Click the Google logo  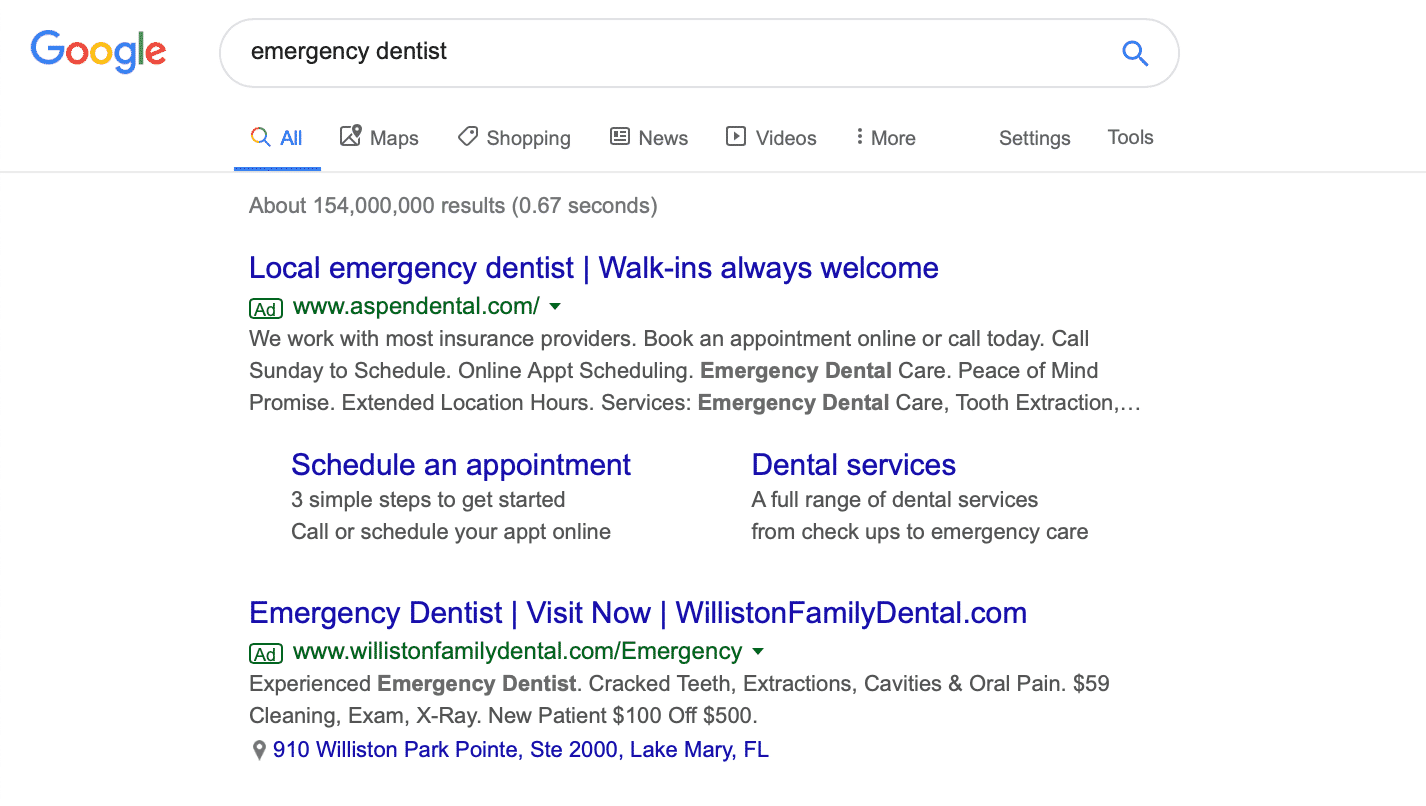pyautogui.click(x=98, y=52)
